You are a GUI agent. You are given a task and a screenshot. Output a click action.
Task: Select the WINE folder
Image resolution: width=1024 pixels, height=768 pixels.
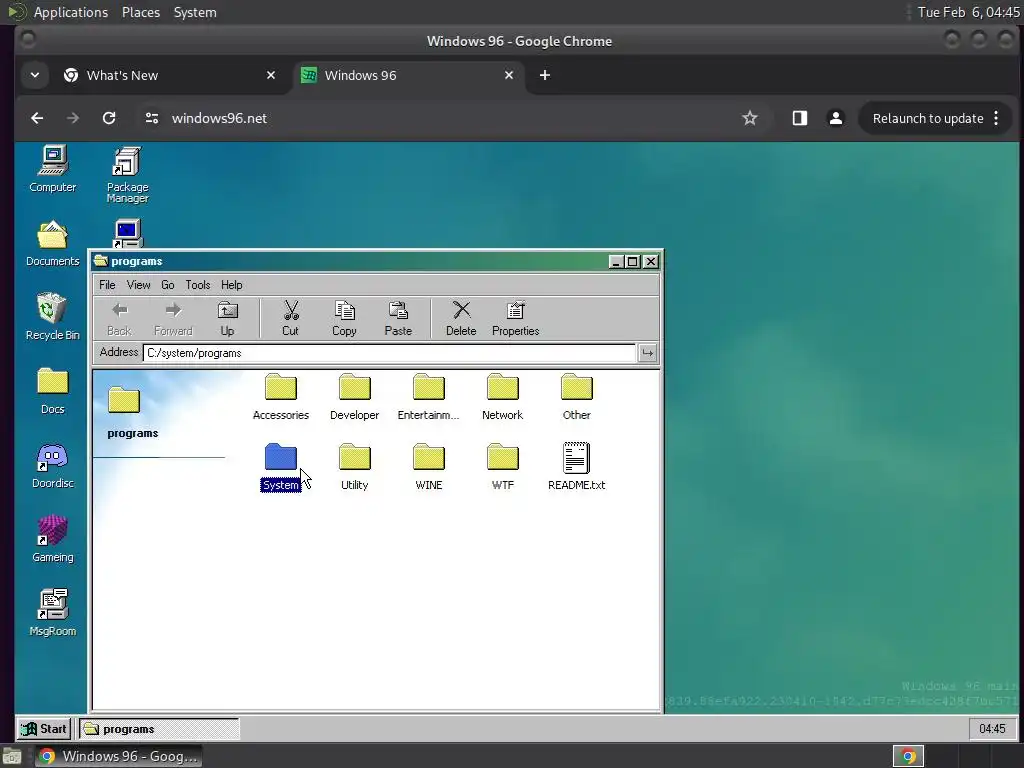point(428,467)
